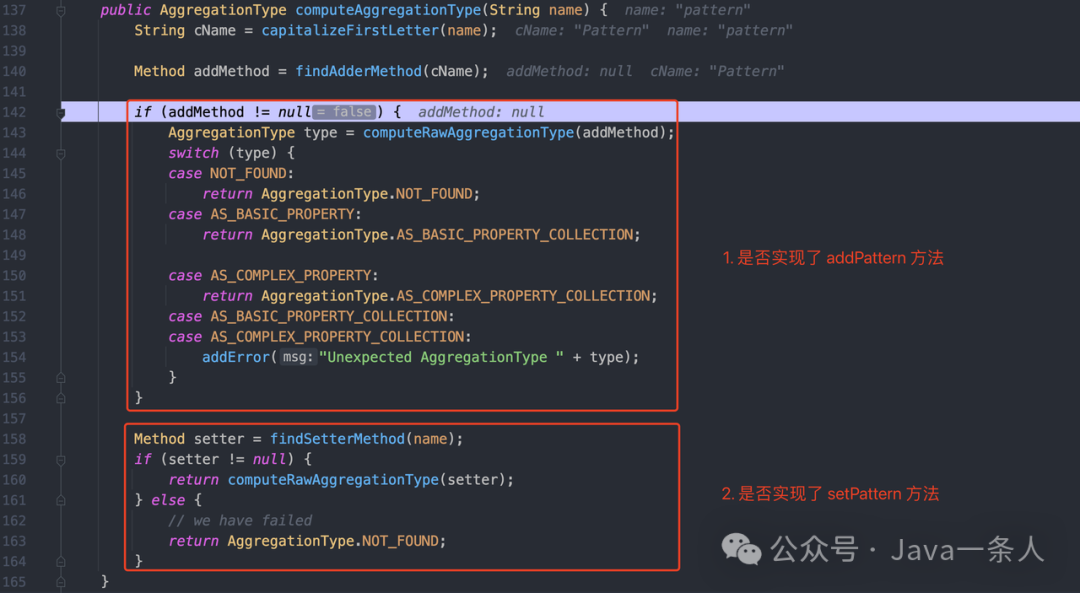Click line number 142 in the gutter

coord(14,112)
